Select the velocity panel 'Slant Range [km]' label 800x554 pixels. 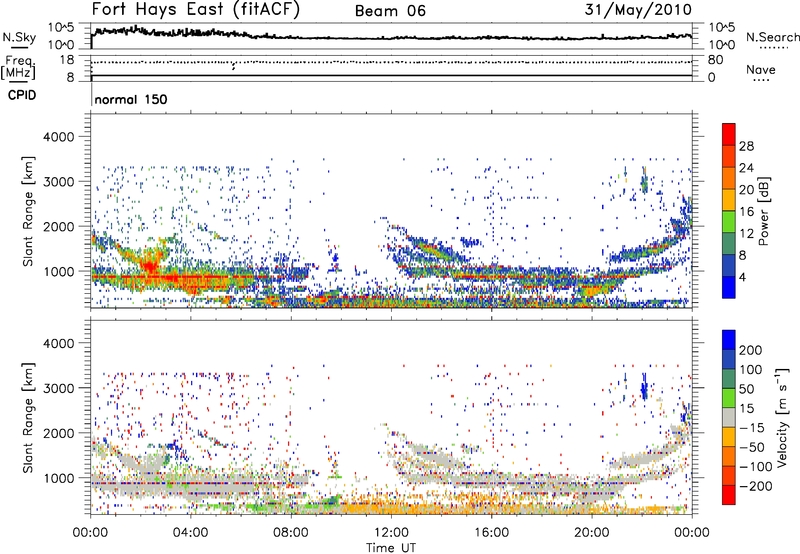(28, 417)
